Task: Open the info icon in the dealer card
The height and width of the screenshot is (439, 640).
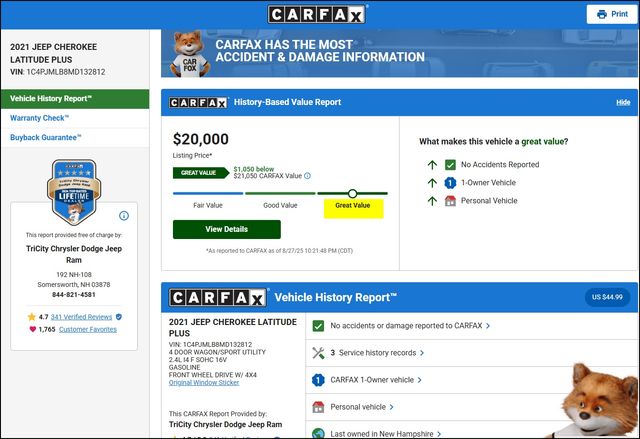Action: click(124, 215)
